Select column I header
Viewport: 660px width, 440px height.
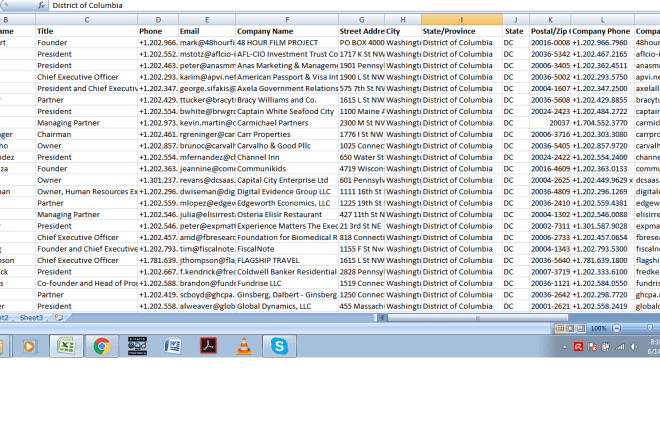point(462,19)
